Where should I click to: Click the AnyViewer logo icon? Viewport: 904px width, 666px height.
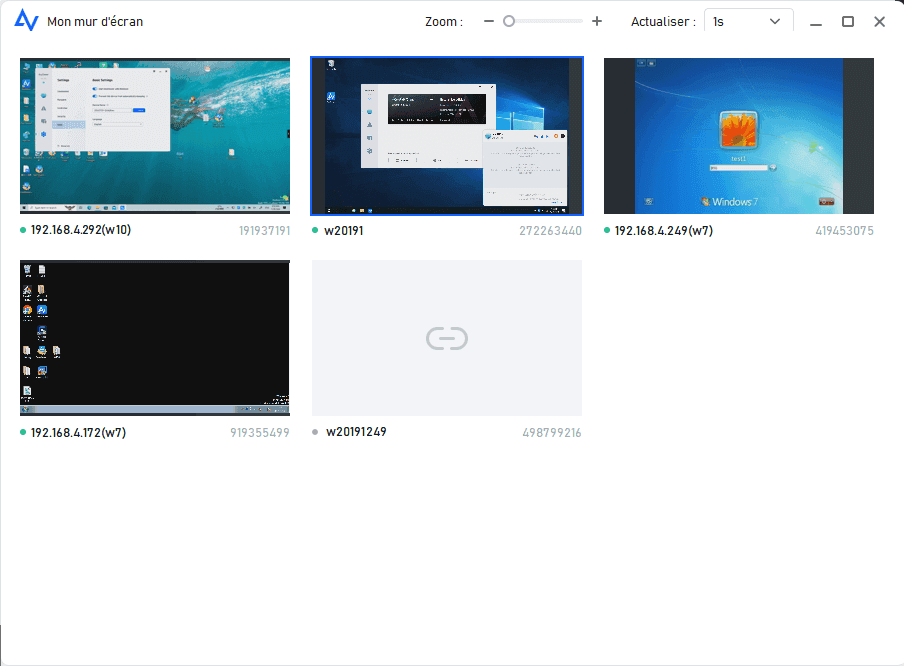click(27, 21)
